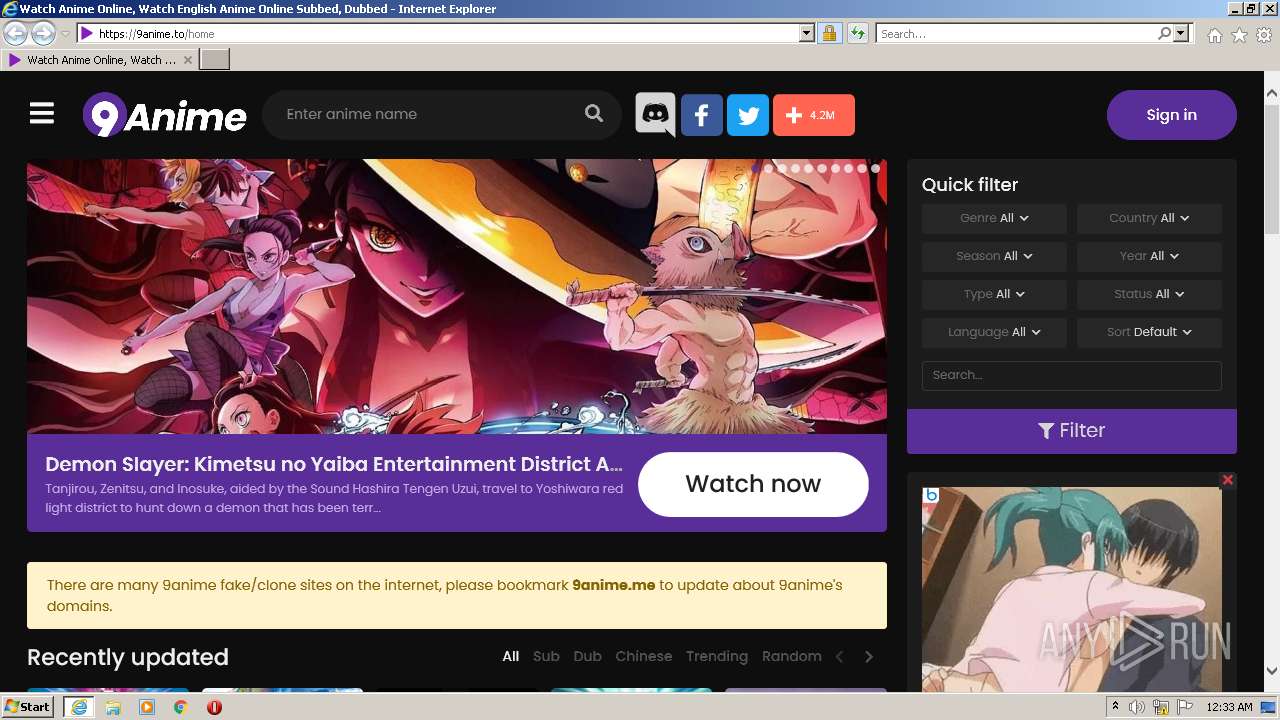Open the browser Home icon

tap(1214, 35)
